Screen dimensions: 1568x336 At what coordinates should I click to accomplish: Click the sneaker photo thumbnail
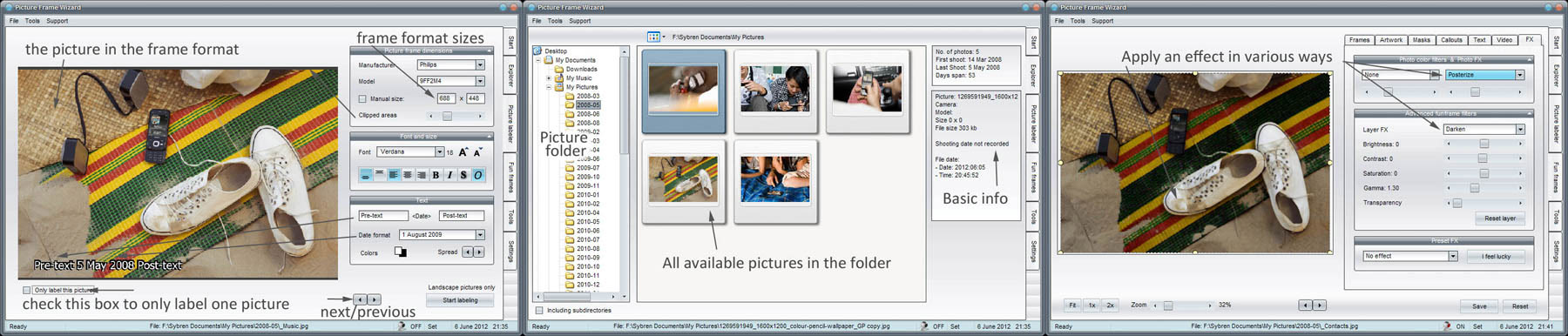coord(684,179)
